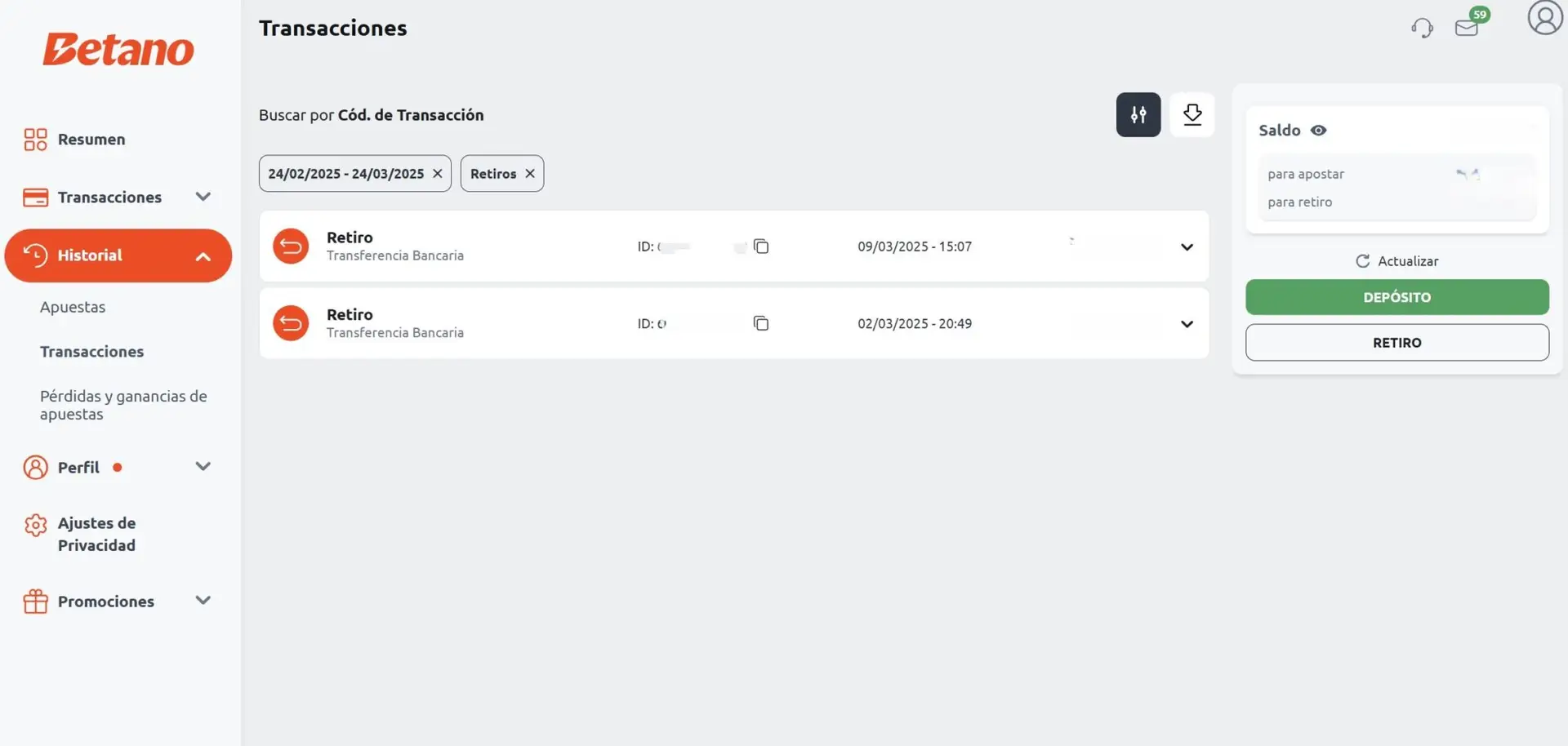The height and width of the screenshot is (746, 1568).
Task: Open the messages inbox icon
Action: (1467, 28)
